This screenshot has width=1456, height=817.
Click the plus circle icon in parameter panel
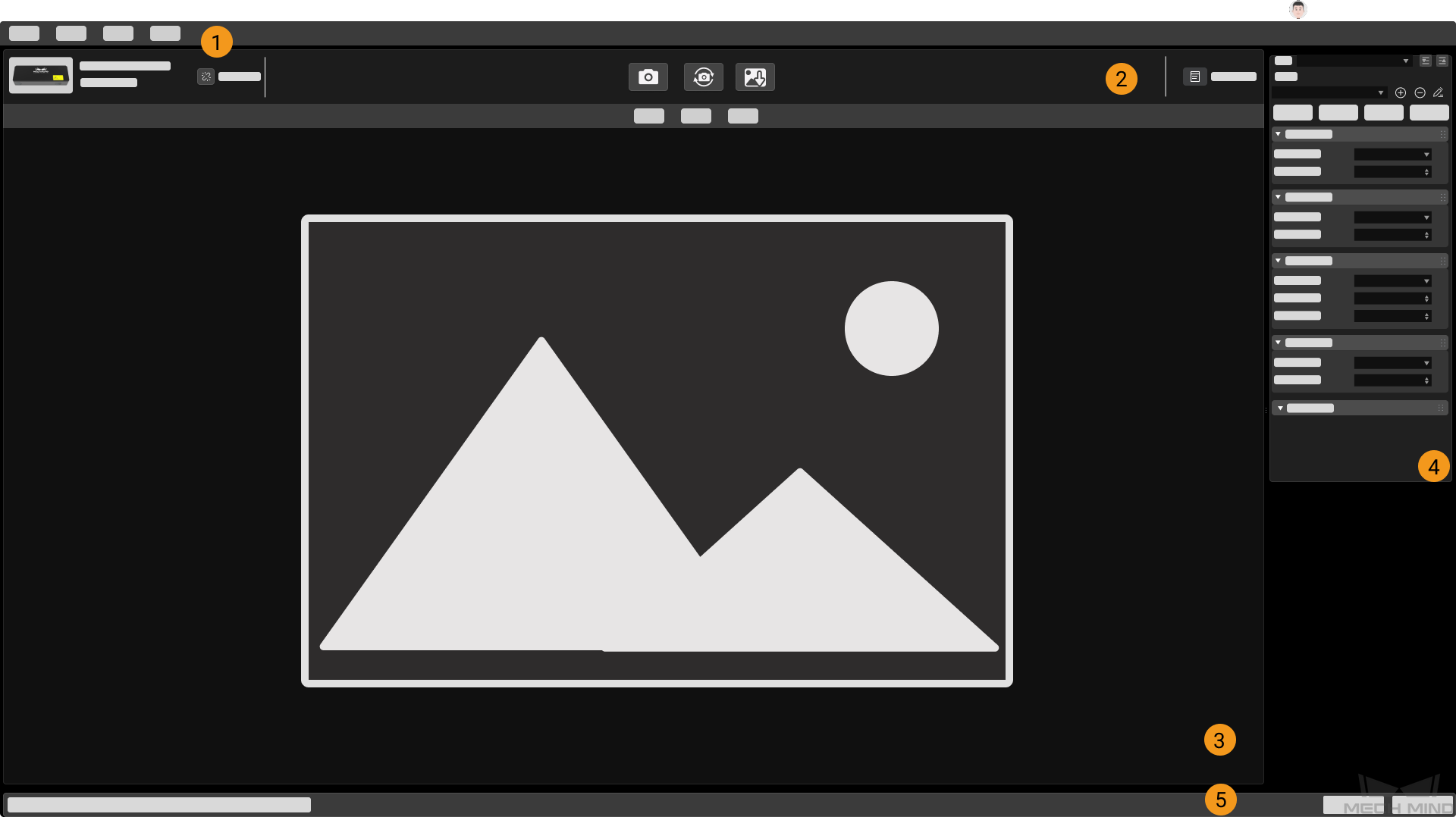coord(1401,92)
